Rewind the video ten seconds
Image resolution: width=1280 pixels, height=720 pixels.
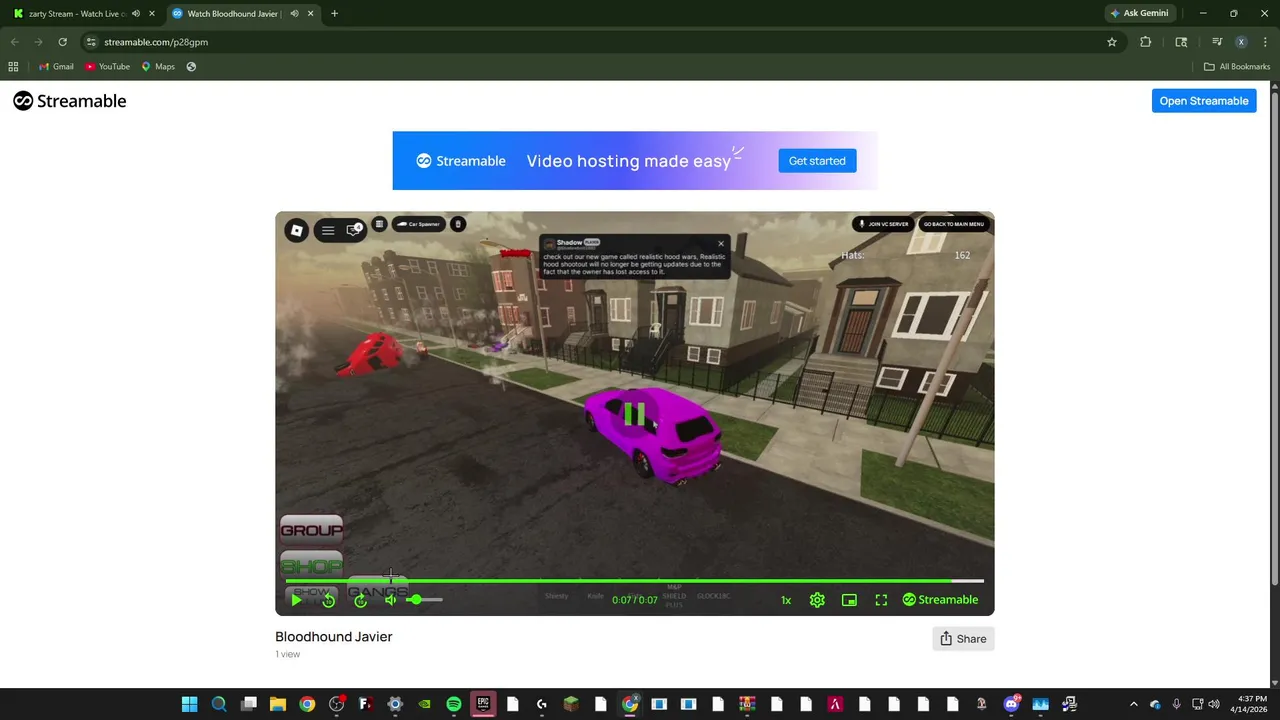(328, 600)
